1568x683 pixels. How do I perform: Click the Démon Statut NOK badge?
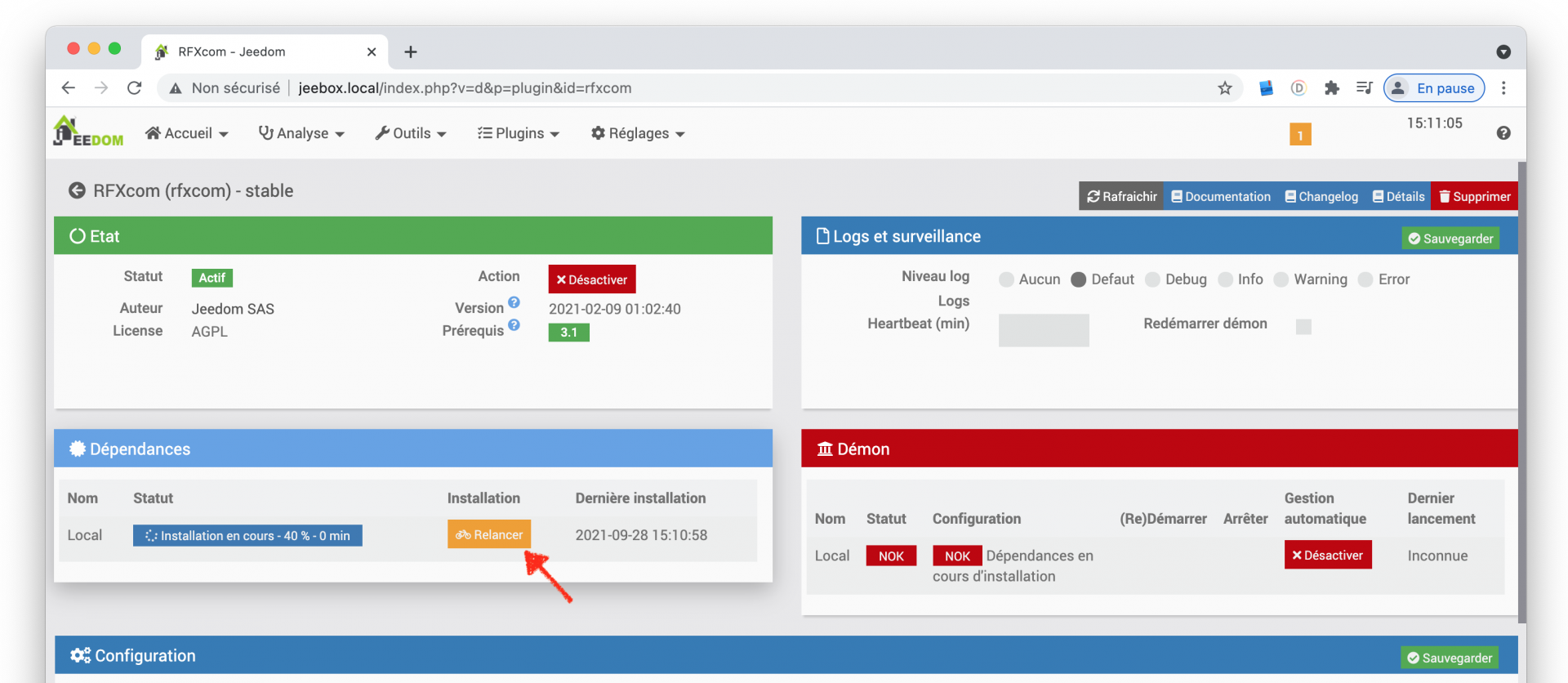[891, 556]
